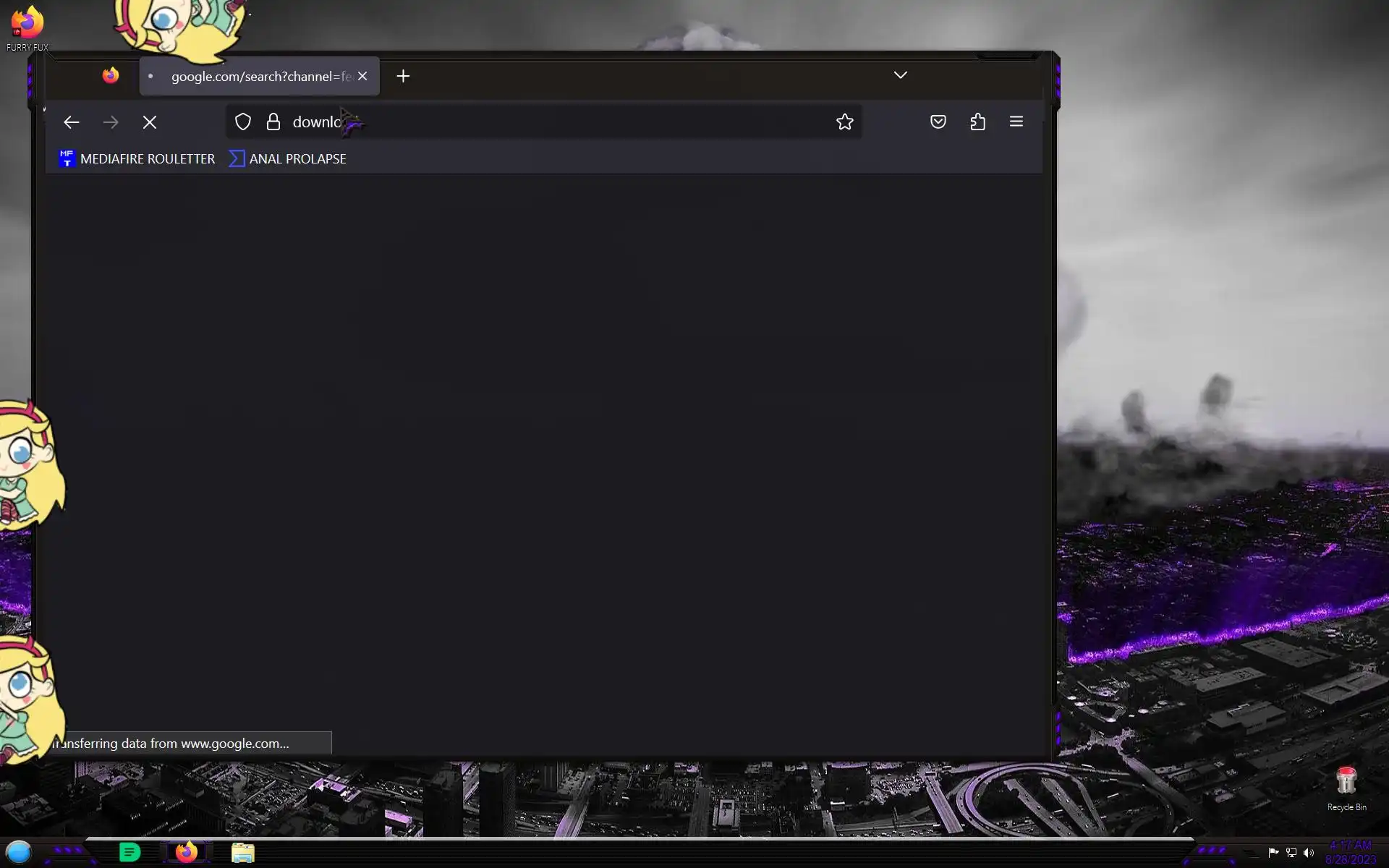Viewport: 1389px width, 868px height.
Task: Open the extensions puzzle icon
Action: [x=977, y=122]
